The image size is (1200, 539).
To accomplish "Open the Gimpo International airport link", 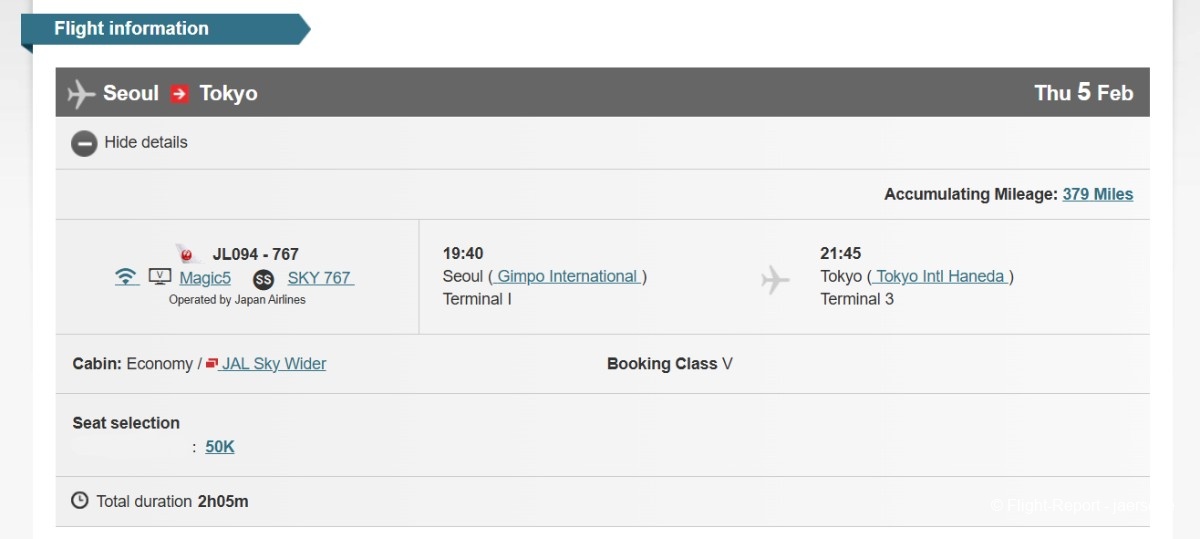I will [x=567, y=276].
